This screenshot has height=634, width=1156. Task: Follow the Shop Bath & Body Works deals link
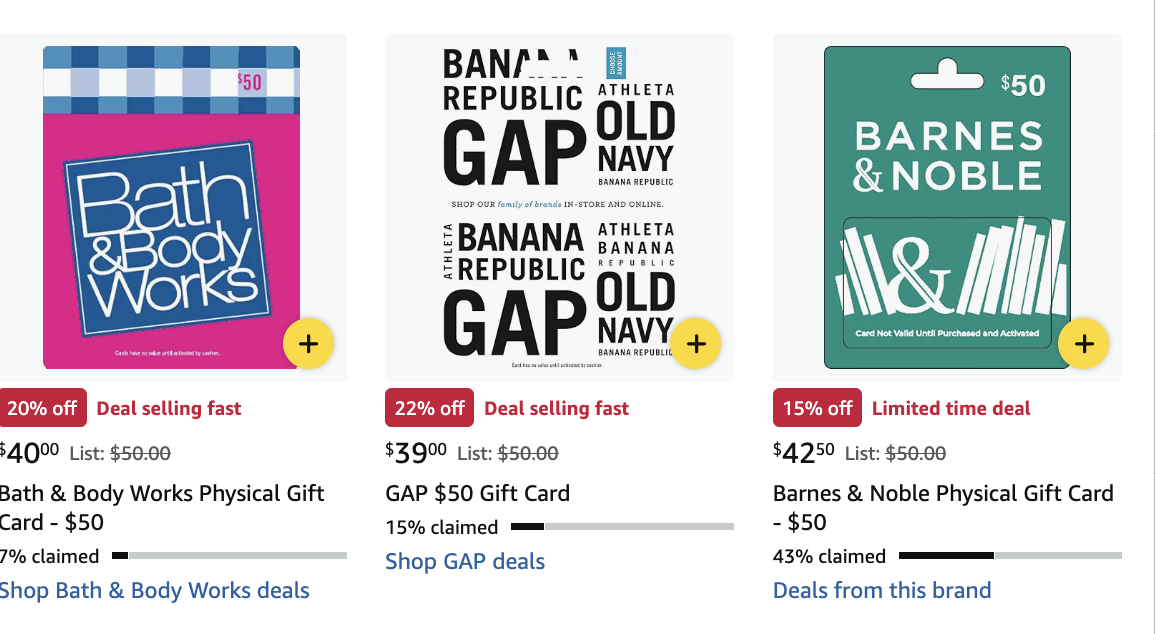point(154,591)
